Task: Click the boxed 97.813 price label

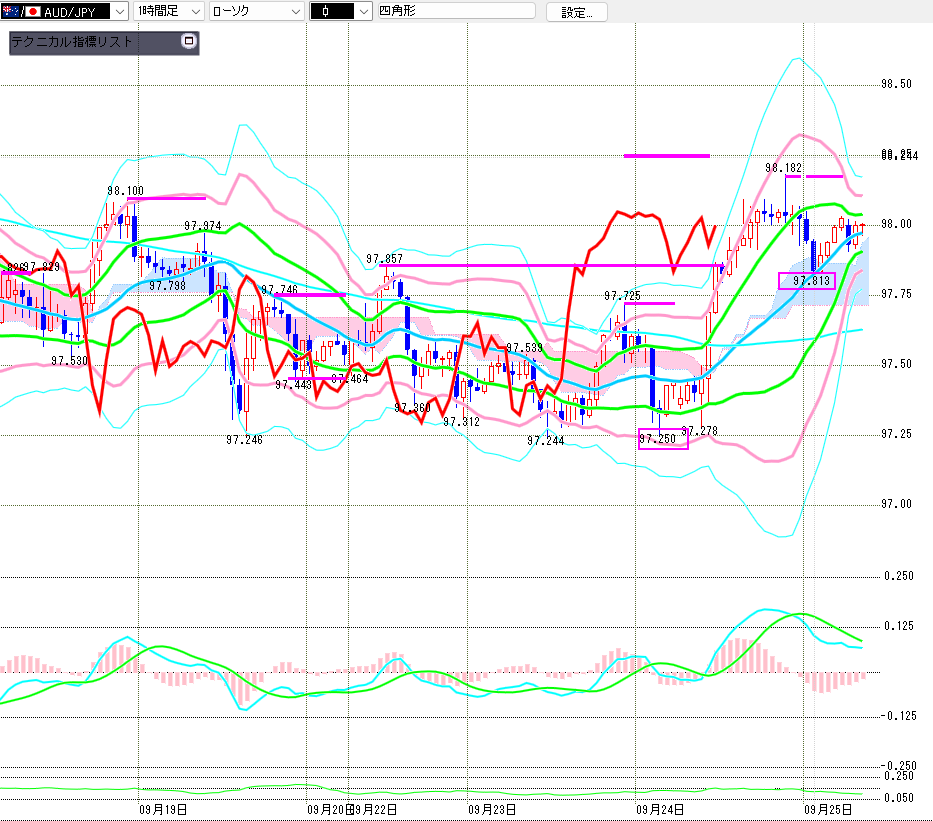Action: pos(806,281)
